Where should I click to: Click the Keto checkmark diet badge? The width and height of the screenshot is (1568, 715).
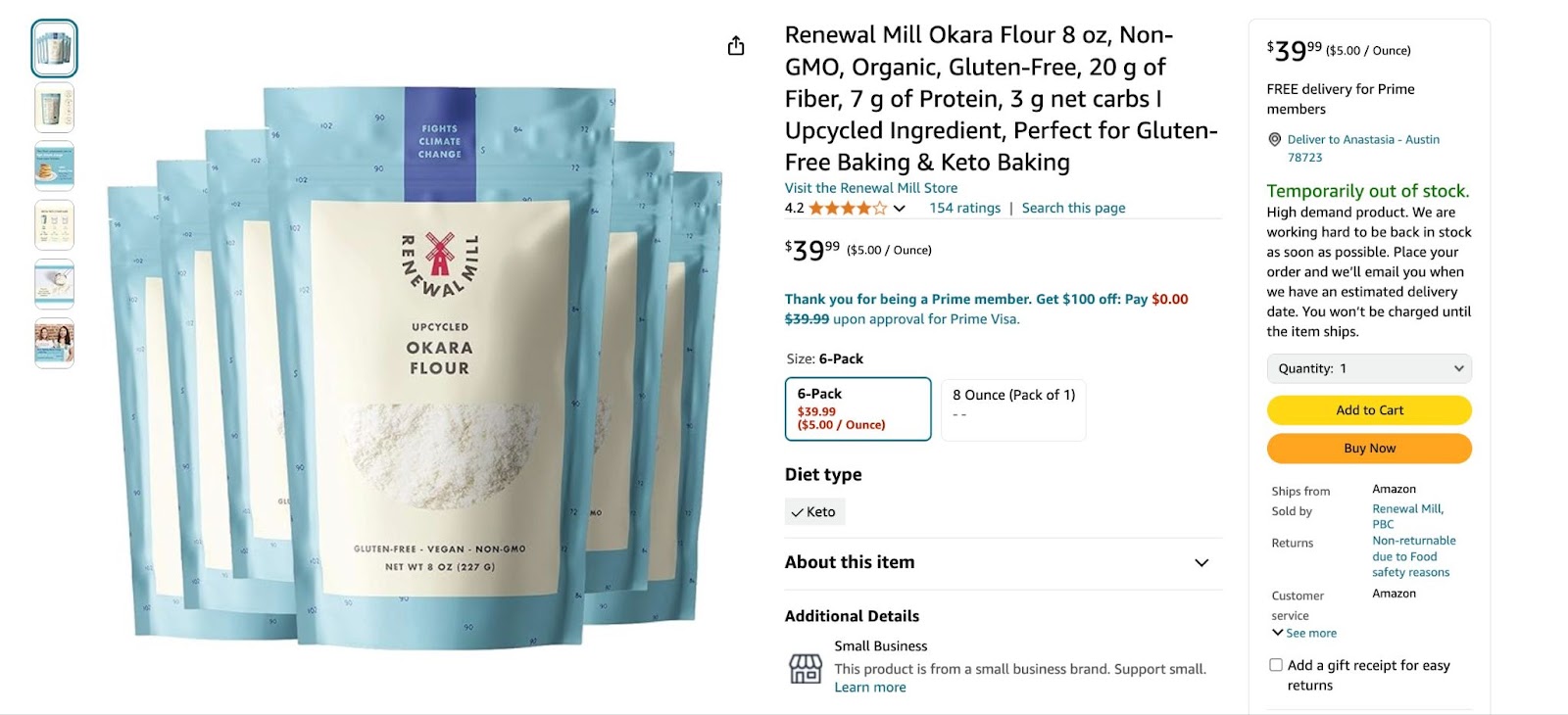pyautogui.click(x=814, y=511)
